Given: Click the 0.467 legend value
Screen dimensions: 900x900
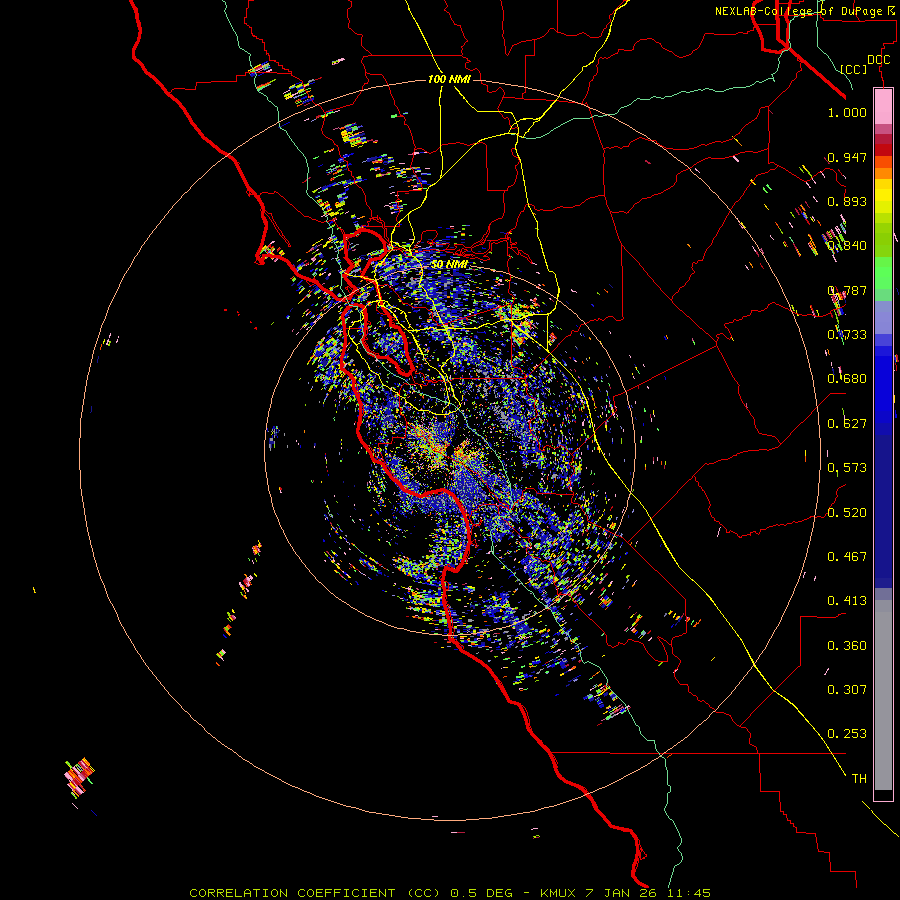Looking at the screenshot, I should point(847,557).
